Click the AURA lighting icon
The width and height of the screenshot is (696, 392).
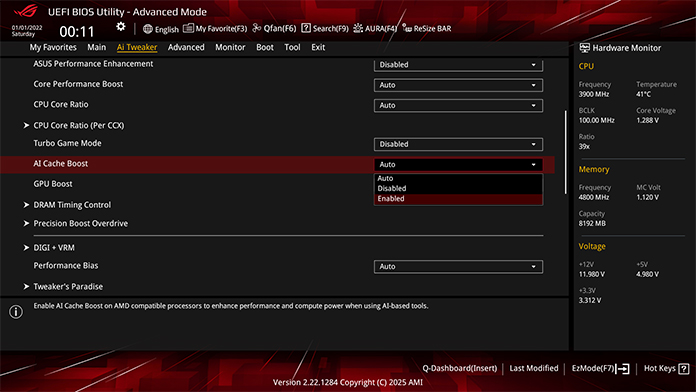358,28
